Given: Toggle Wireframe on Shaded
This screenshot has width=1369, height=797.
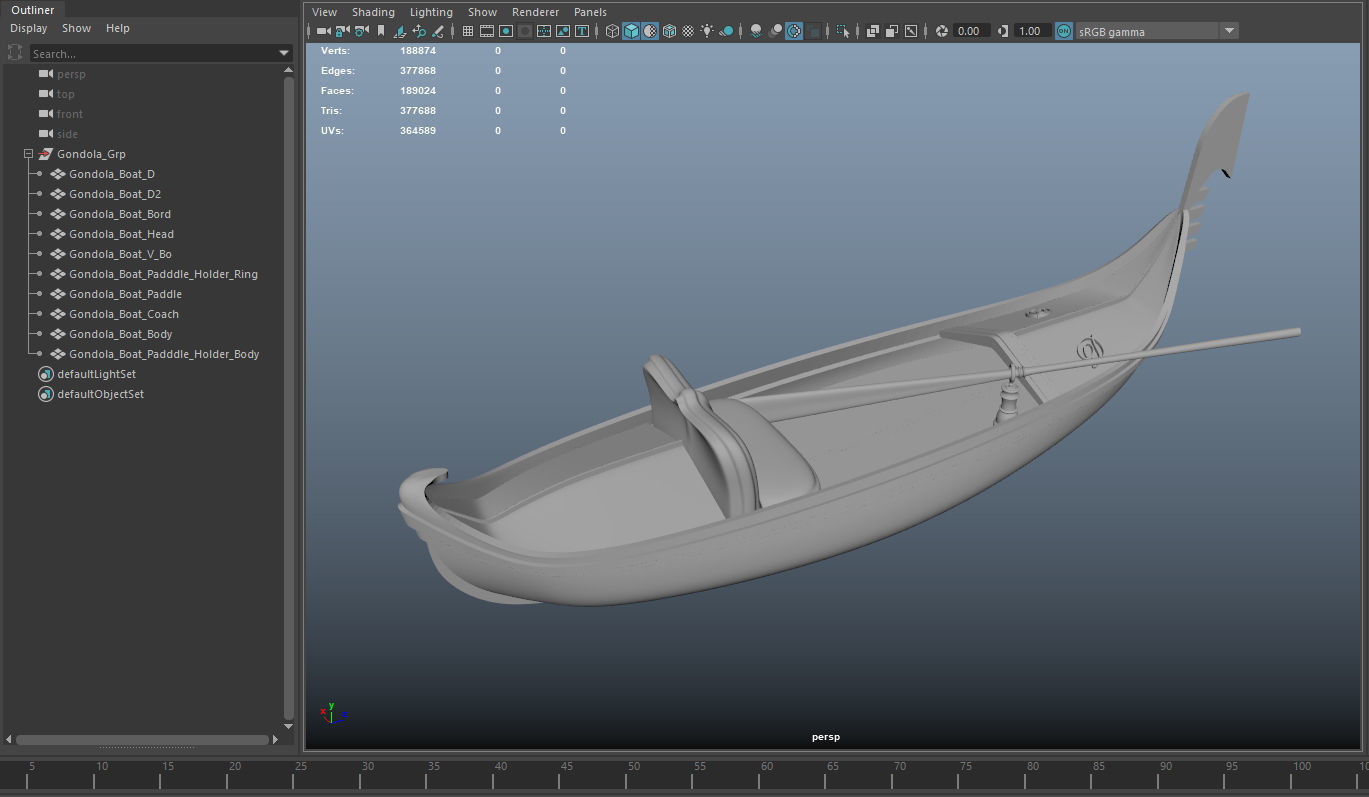Looking at the screenshot, I should click(x=669, y=31).
